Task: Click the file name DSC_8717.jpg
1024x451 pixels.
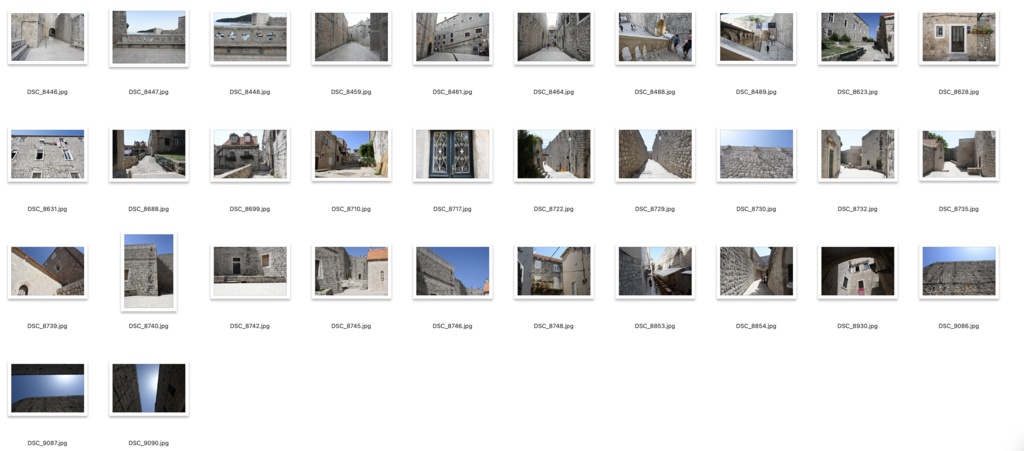Action: coord(452,209)
